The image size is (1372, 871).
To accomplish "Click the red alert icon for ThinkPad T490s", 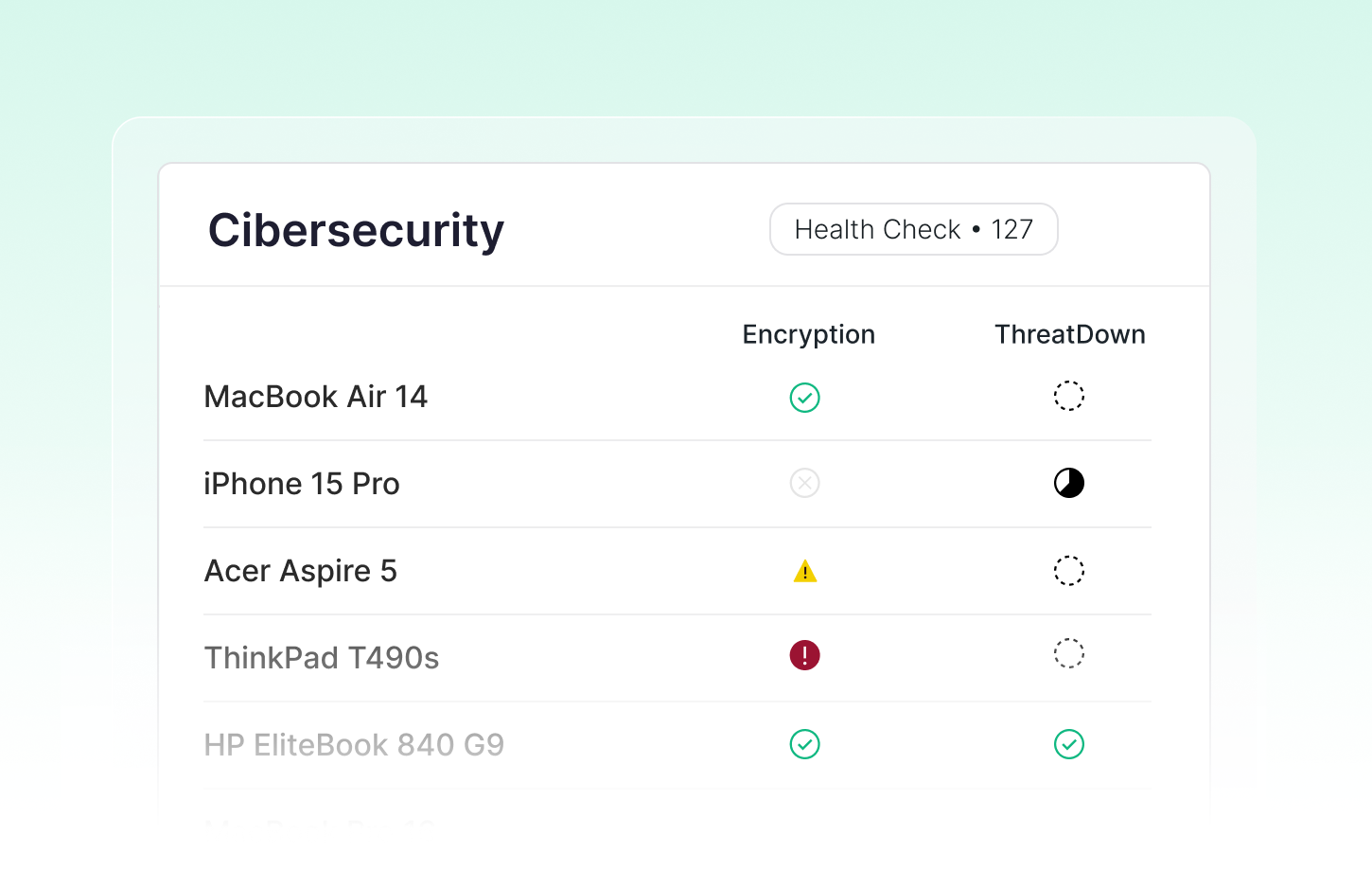I will coord(804,654).
